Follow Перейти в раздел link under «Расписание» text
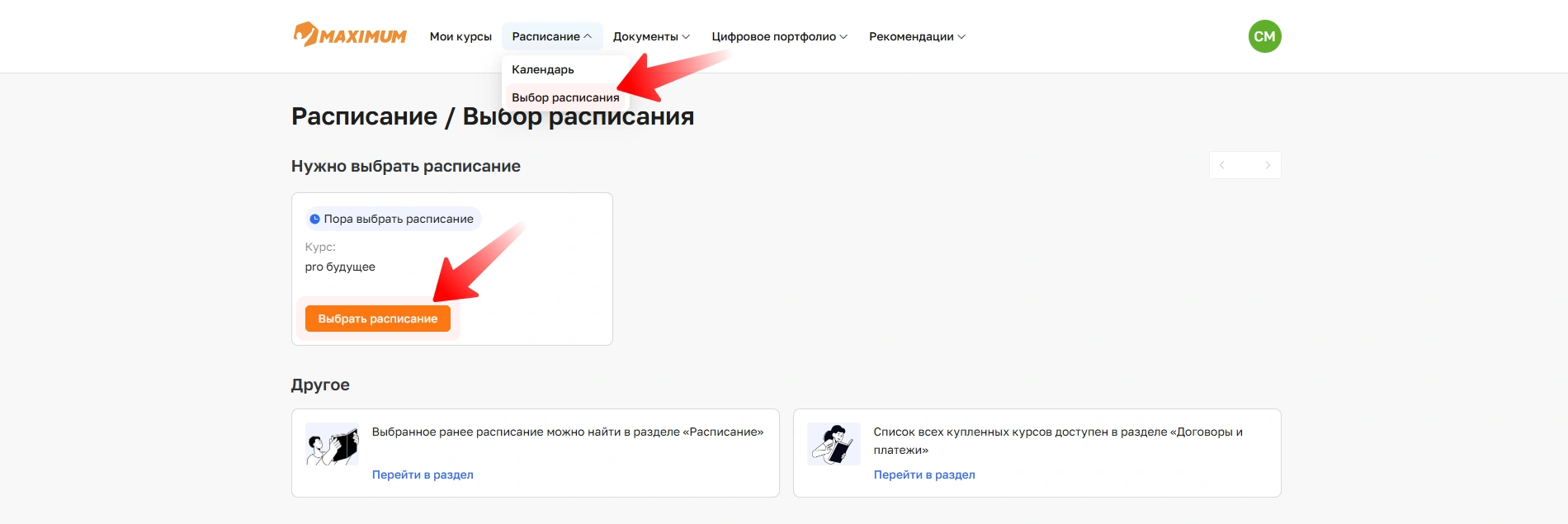This screenshot has height=524, width=1568. coord(423,474)
